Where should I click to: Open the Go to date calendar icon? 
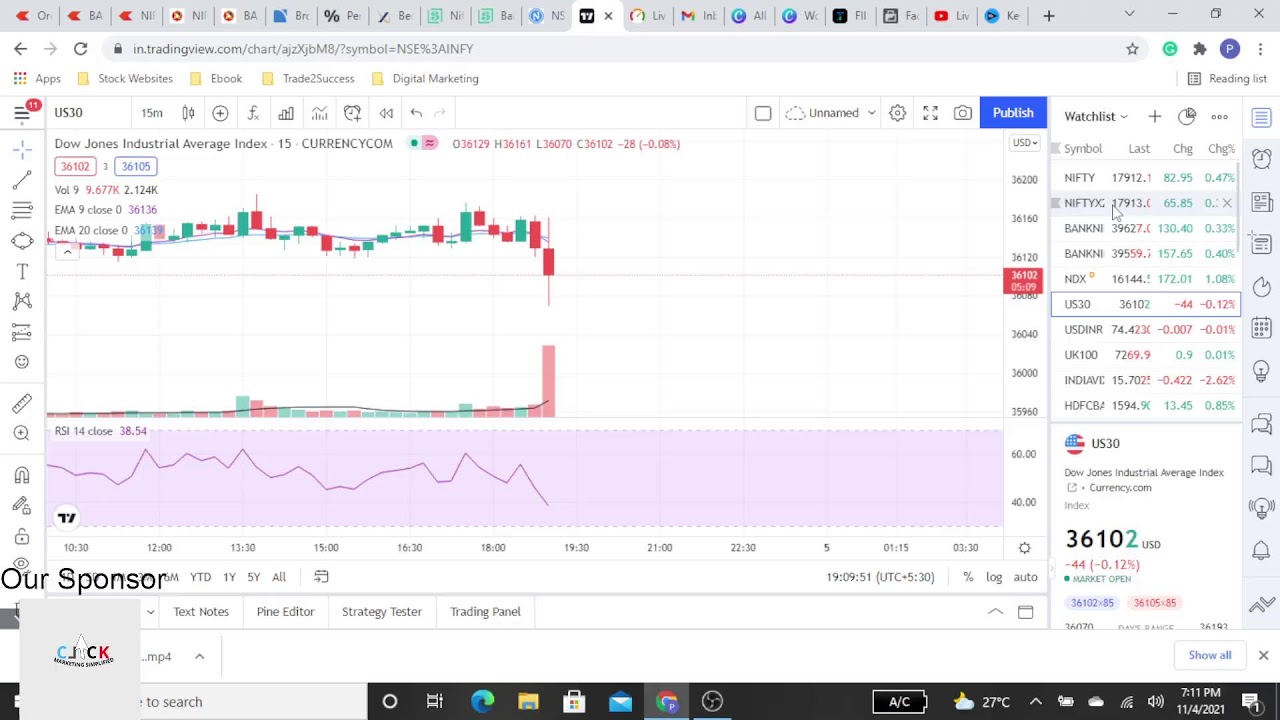pyautogui.click(x=321, y=577)
